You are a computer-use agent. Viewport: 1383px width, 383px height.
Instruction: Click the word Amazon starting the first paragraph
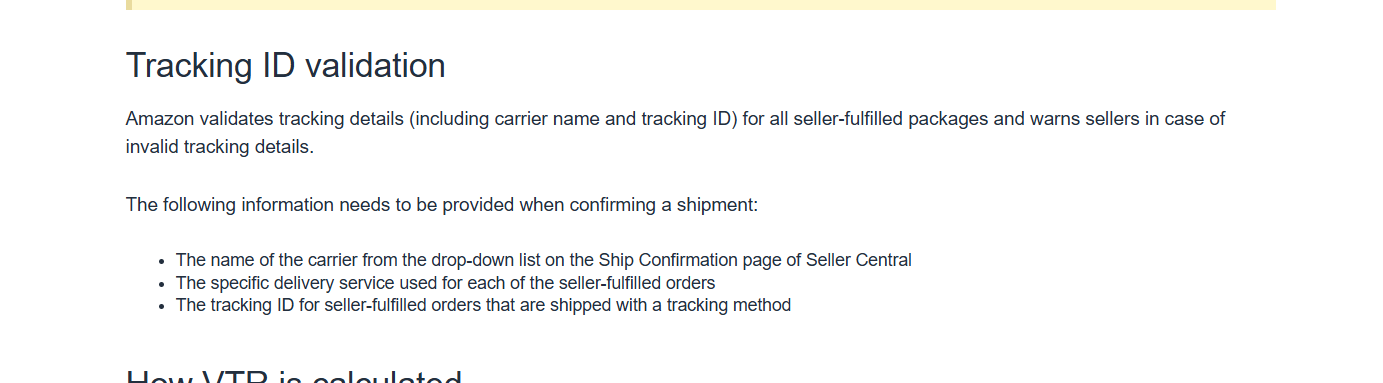159,120
